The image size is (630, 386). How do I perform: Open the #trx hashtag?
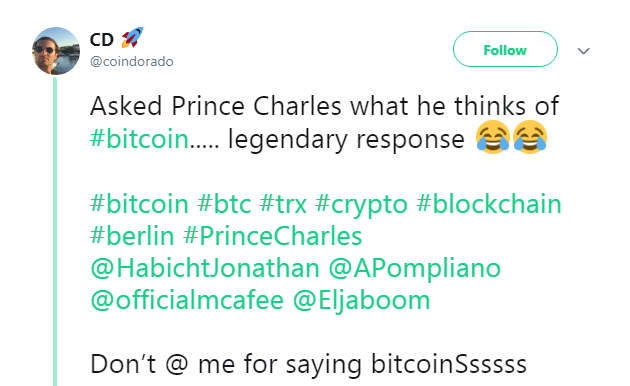[283, 204]
